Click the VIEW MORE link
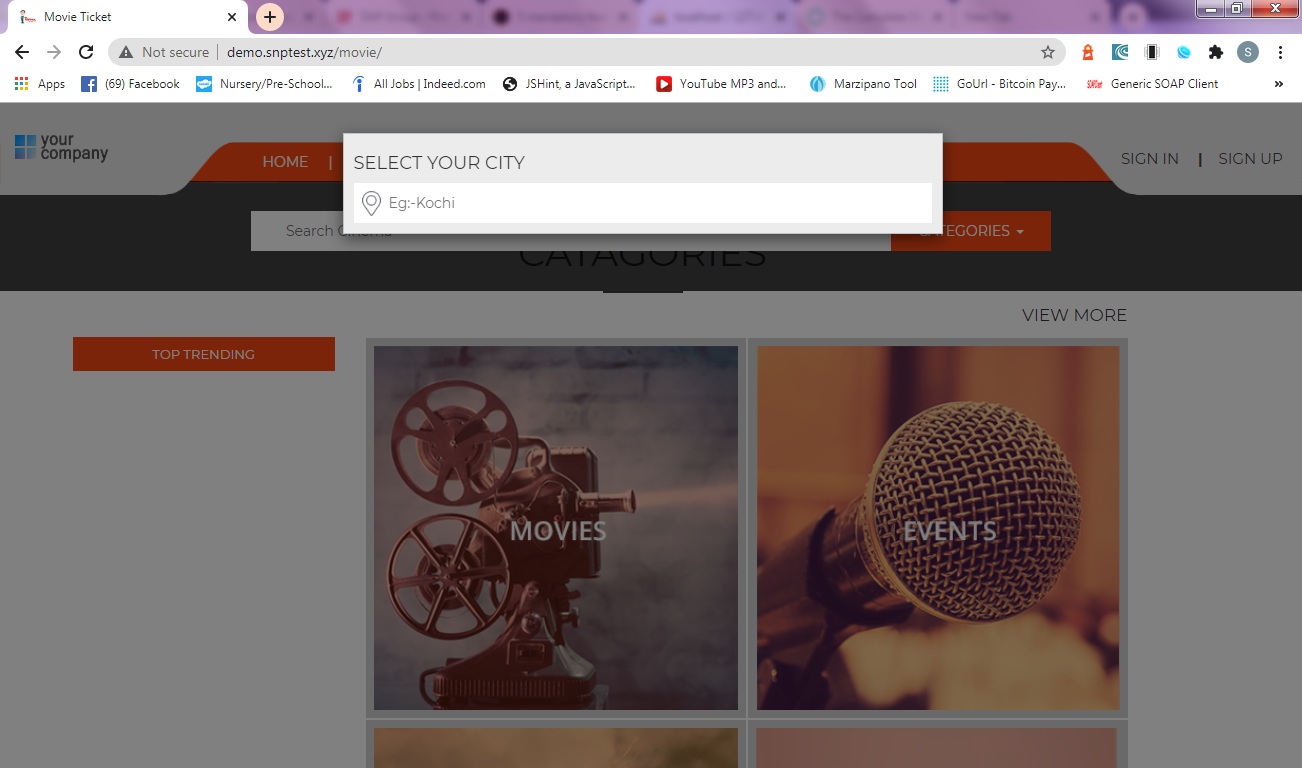This screenshot has height=768, width=1302. 1073,314
